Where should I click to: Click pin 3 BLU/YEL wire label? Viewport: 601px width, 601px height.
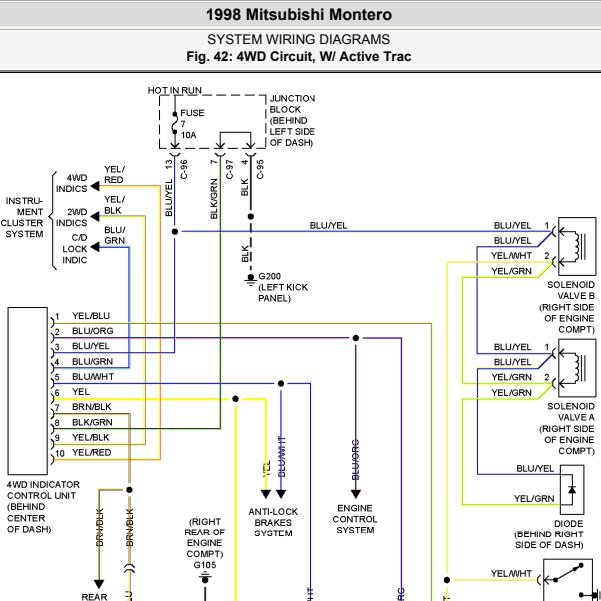coord(91,346)
